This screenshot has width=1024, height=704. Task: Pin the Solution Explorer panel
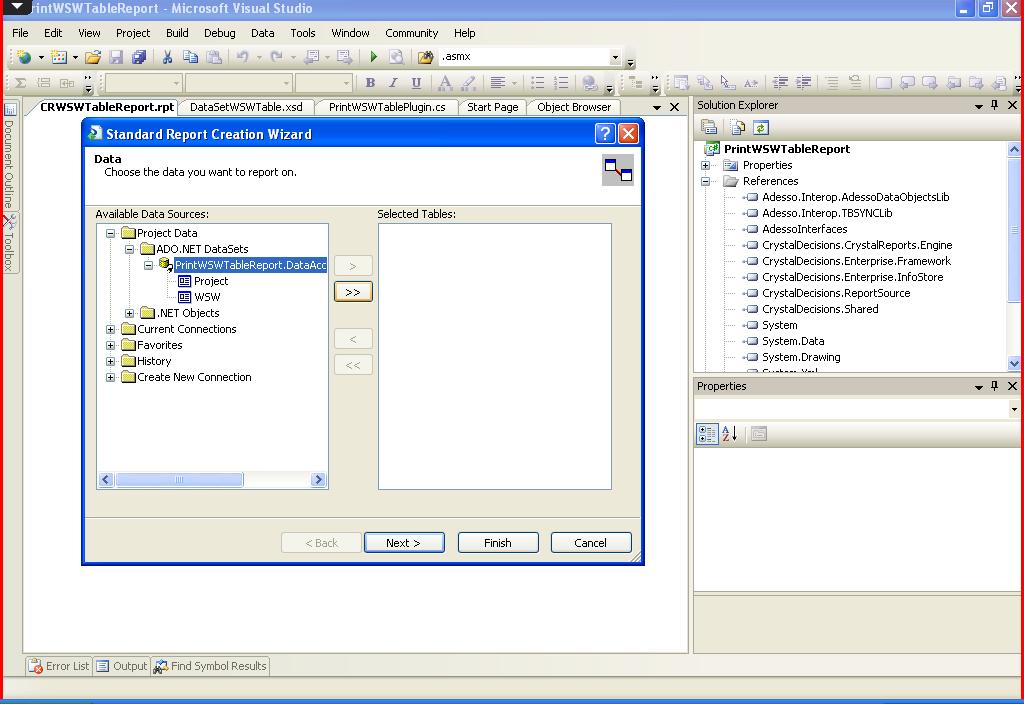click(995, 105)
